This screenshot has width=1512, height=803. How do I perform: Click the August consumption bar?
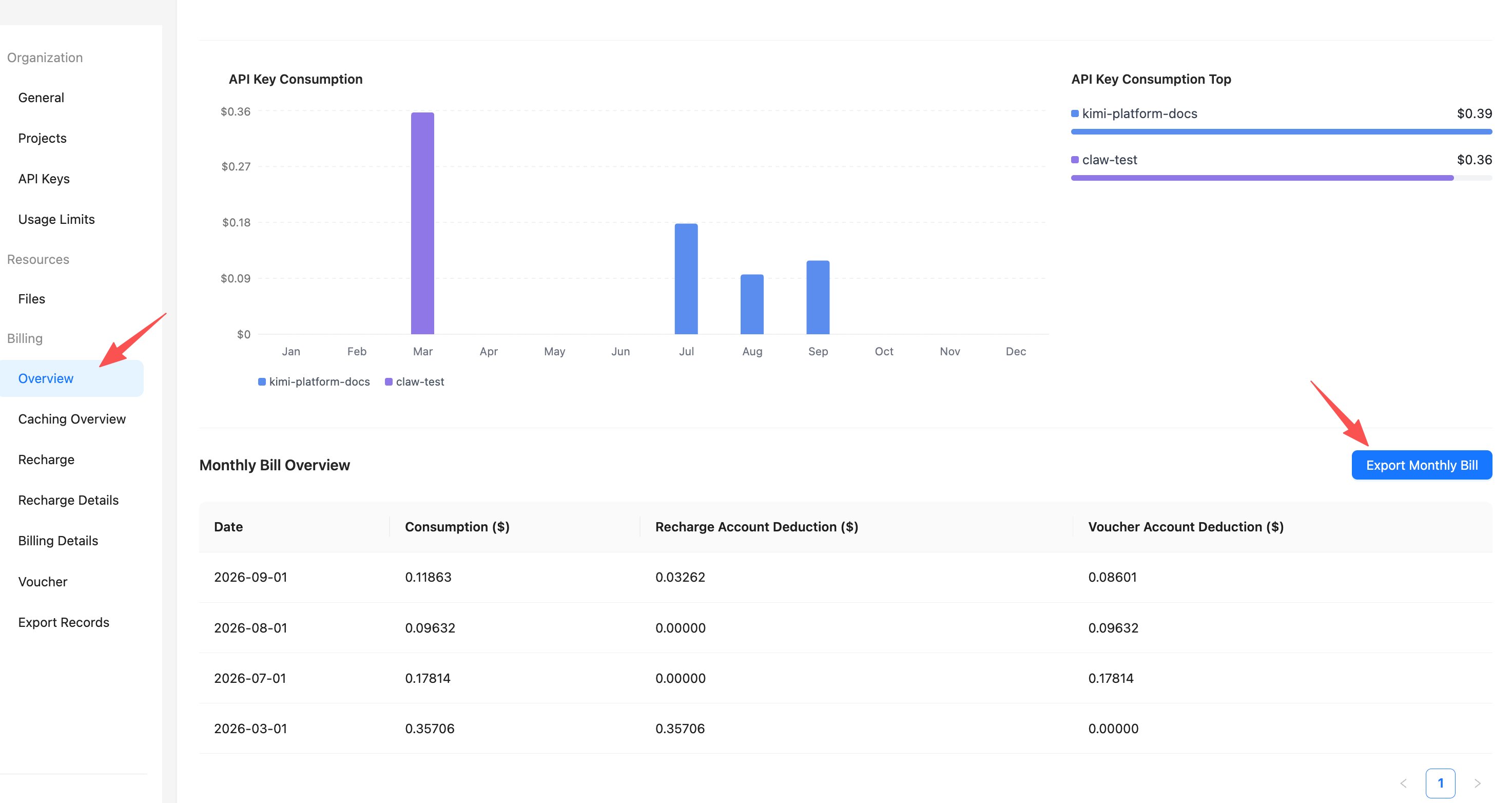[752, 304]
